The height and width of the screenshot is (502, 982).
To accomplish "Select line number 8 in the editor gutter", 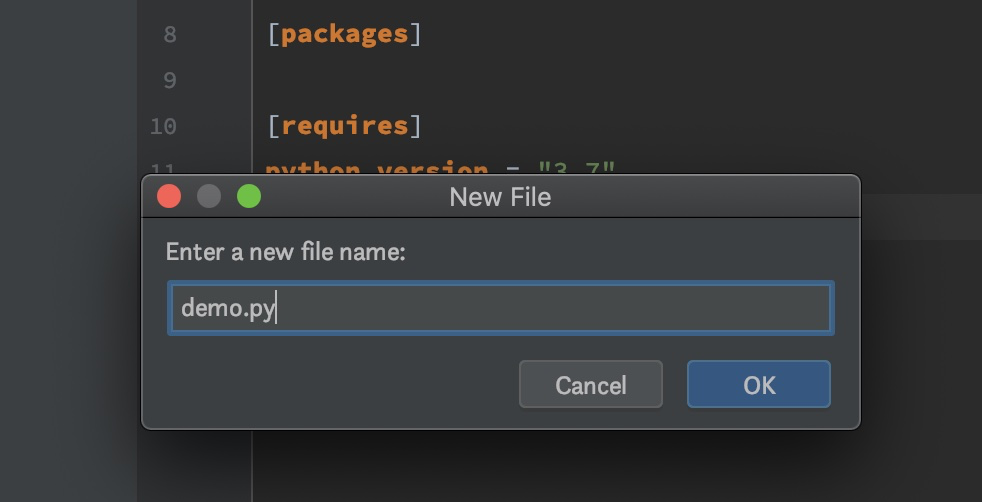I will pos(170,34).
